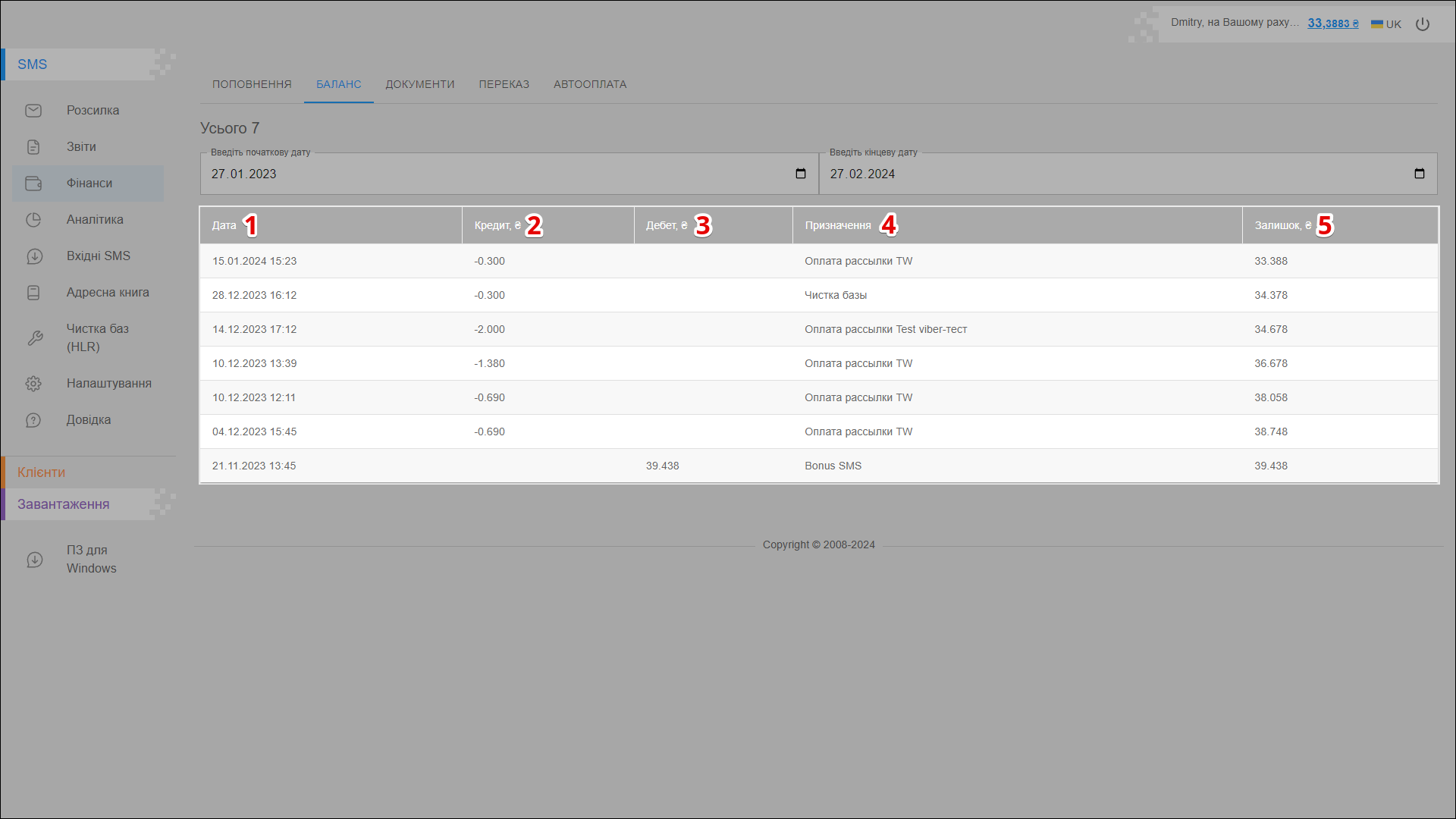This screenshot has height=819, width=1456.
Task: Switch to the Документи tab
Action: (419, 84)
